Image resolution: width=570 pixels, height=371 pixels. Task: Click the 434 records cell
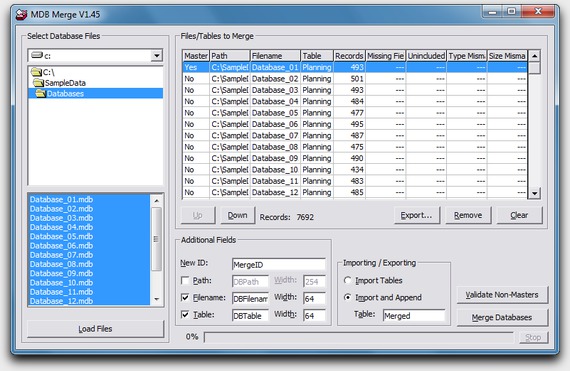(x=350, y=169)
